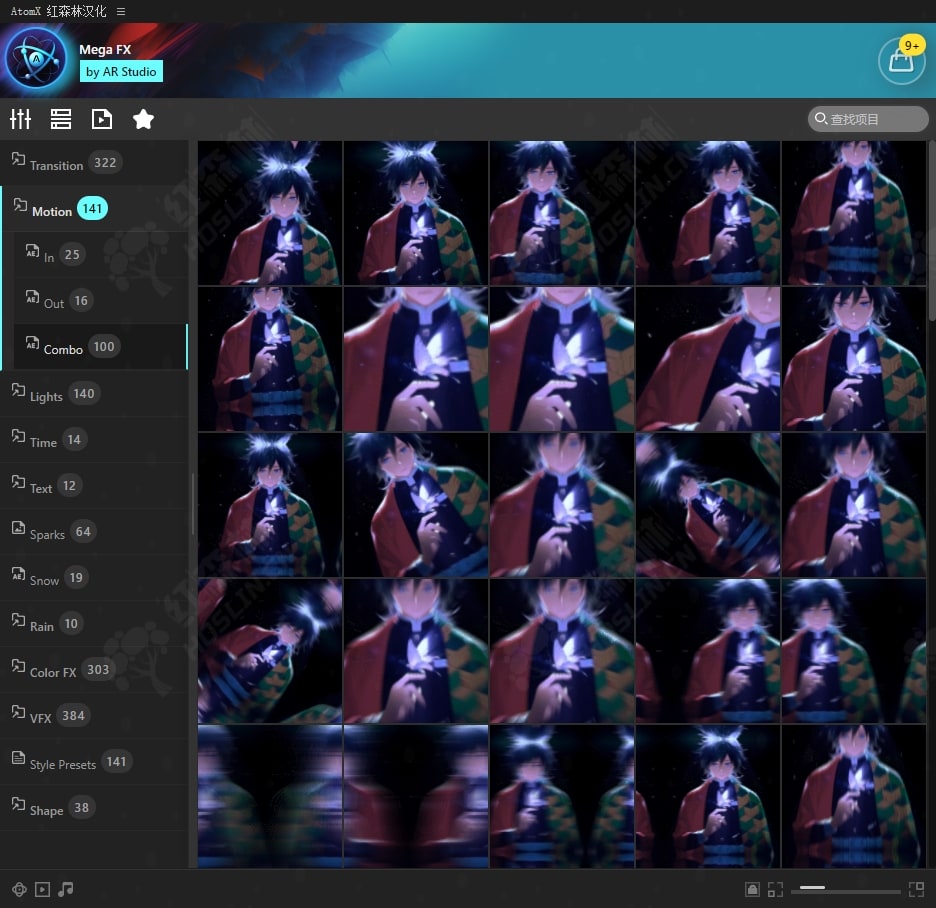Image resolution: width=936 pixels, height=908 pixels.
Task: Click the by AR Studio label
Action: pos(121,72)
